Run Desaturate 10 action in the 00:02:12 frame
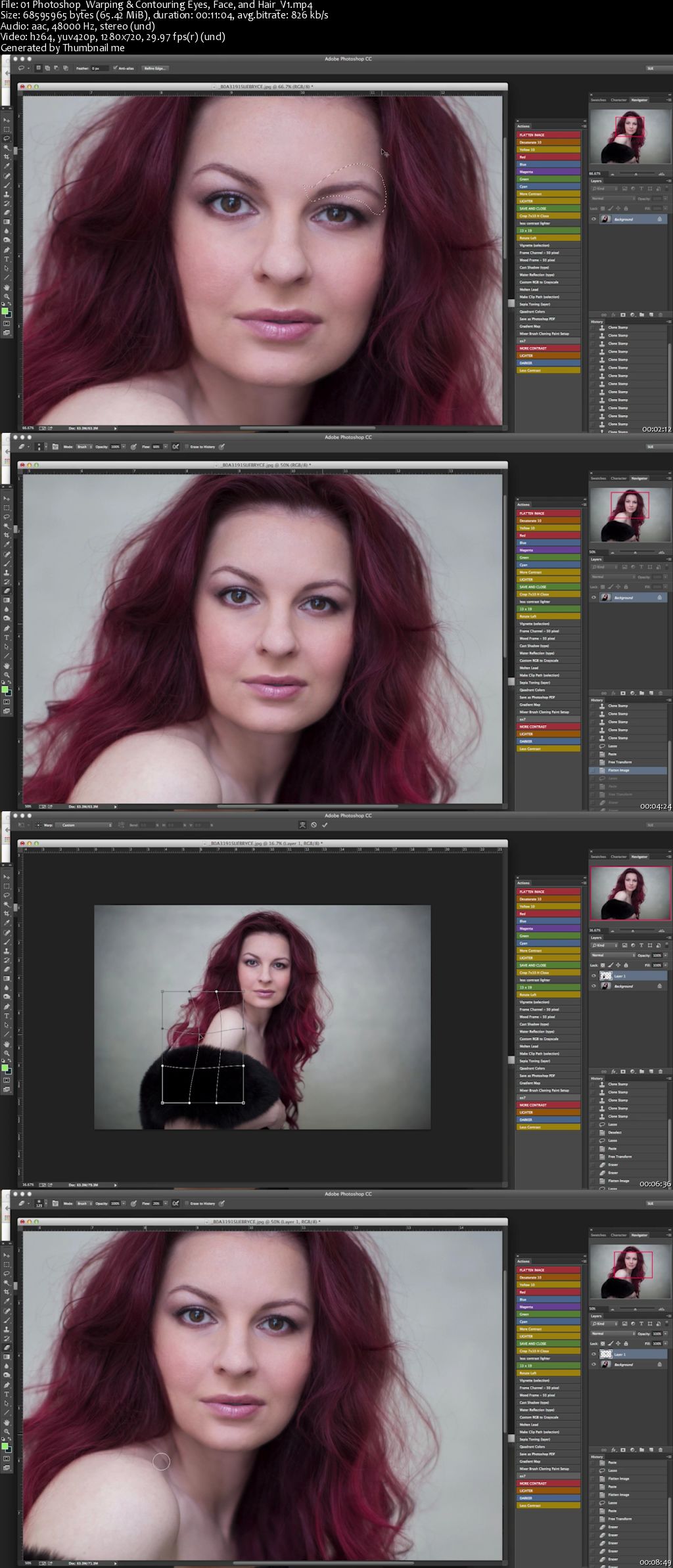The height and width of the screenshot is (1568, 673). pyautogui.click(x=549, y=142)
